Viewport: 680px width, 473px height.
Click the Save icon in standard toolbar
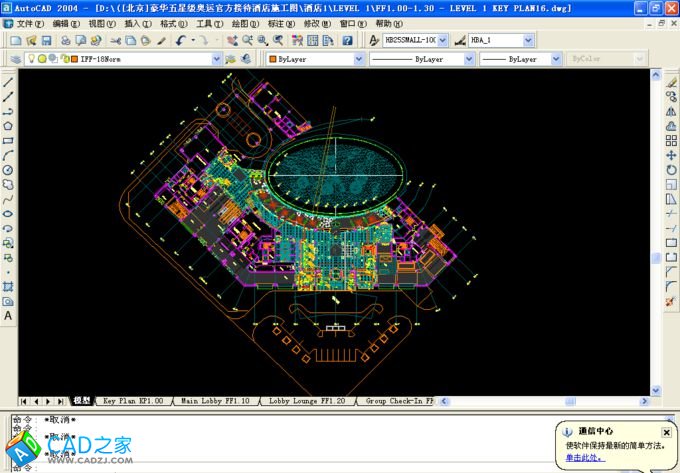click(x=46, y=41)
